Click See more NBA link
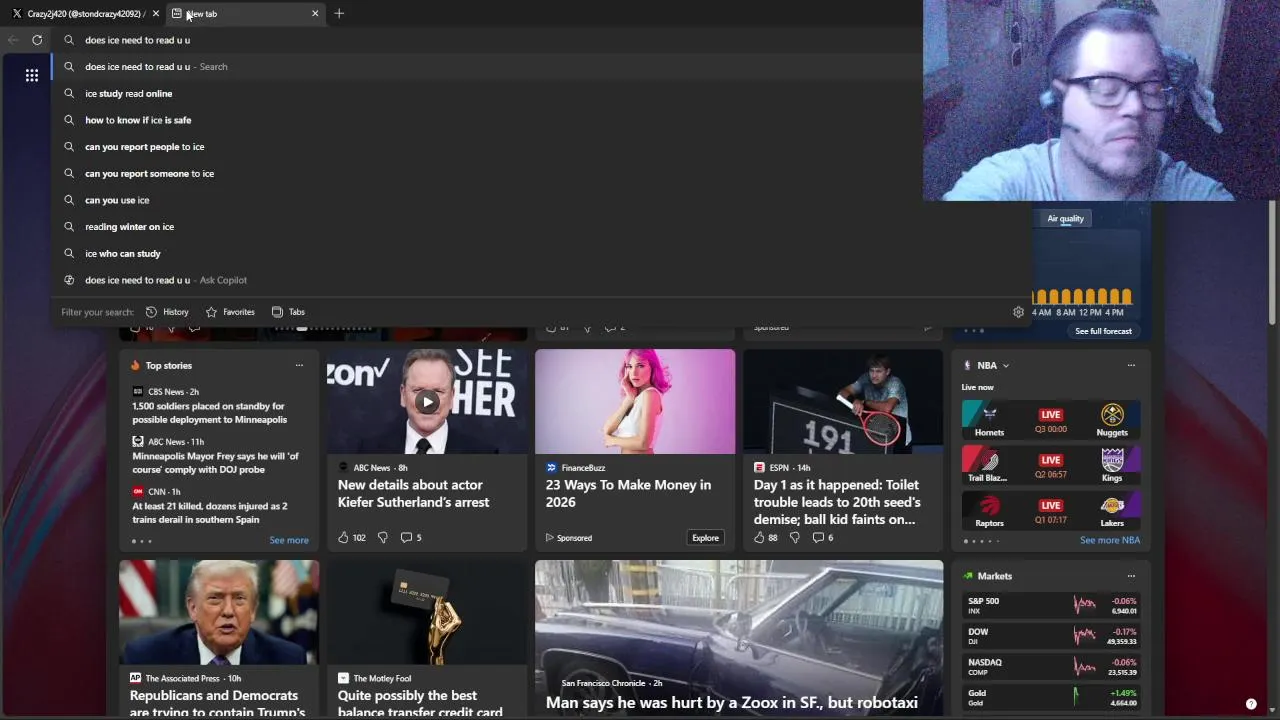This screenshot has height=720, width=1280. [1110, 540]
